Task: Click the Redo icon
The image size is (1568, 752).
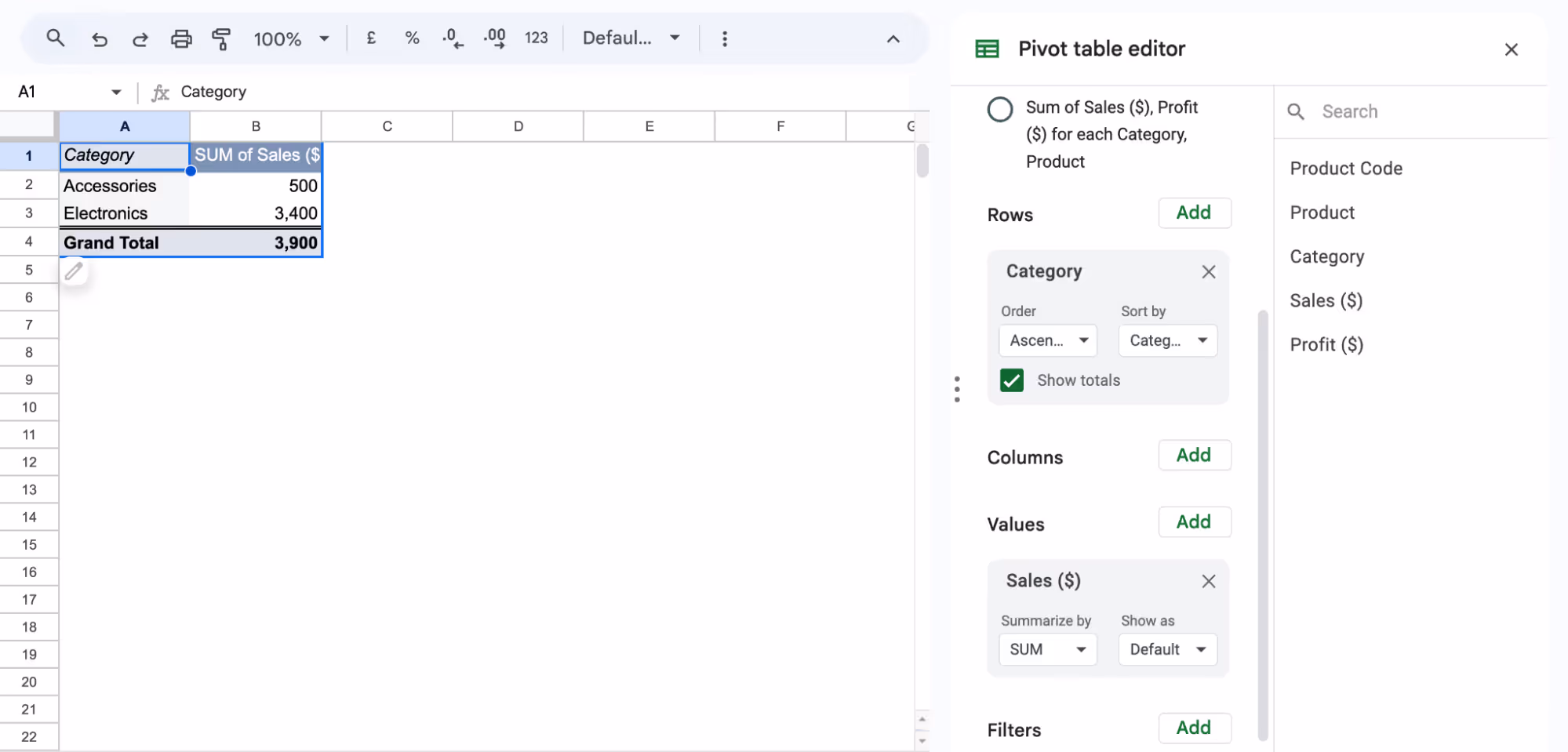Action: point(140,38)
